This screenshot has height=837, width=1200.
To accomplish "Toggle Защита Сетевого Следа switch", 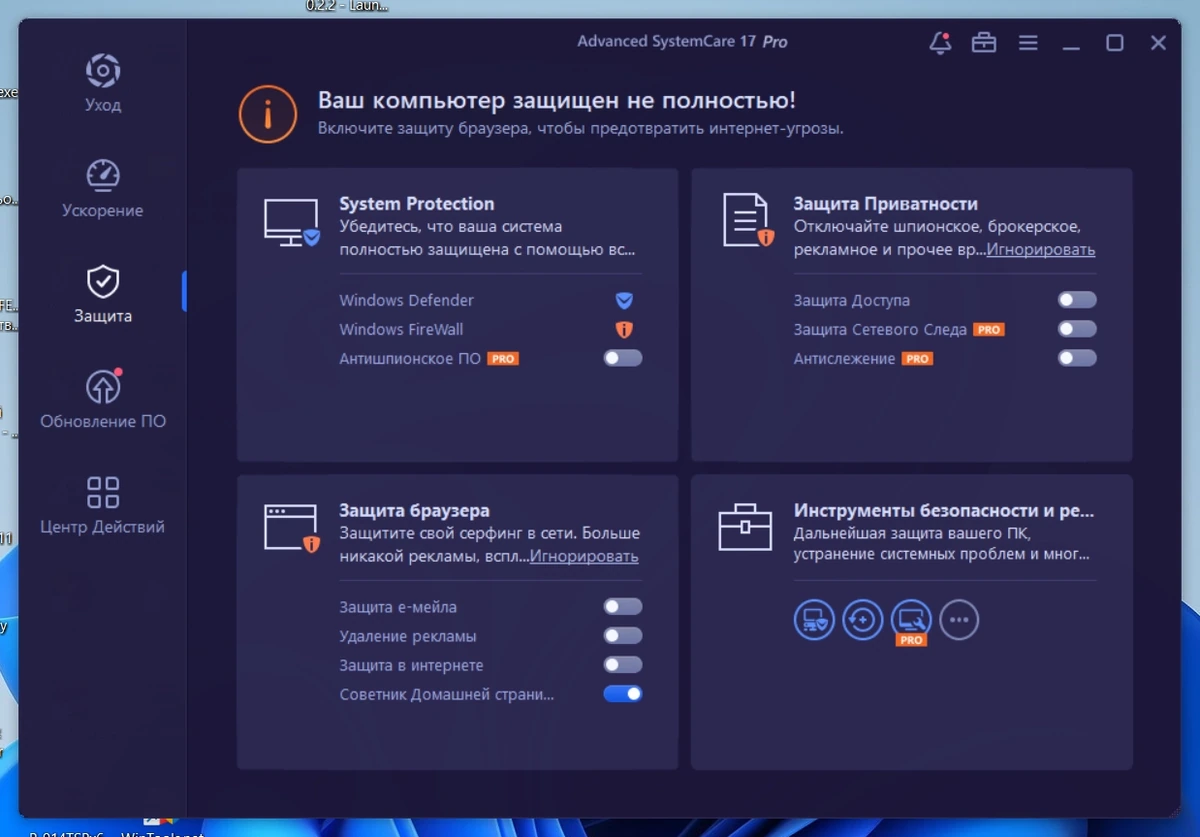I will tap(1077, 329).
